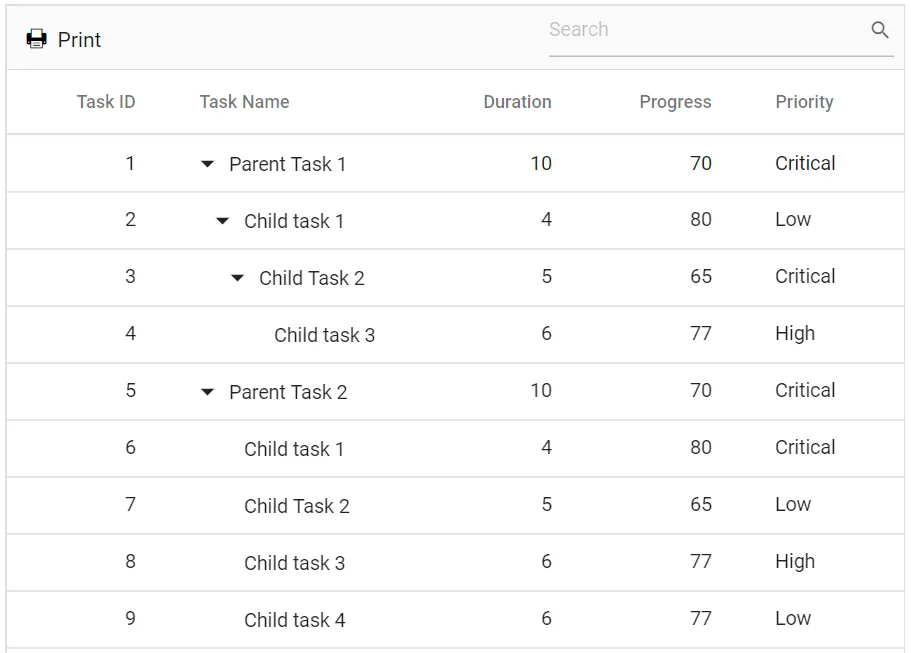Sort the grid by Task Name

pyautogui.click(x=244, y=101)
